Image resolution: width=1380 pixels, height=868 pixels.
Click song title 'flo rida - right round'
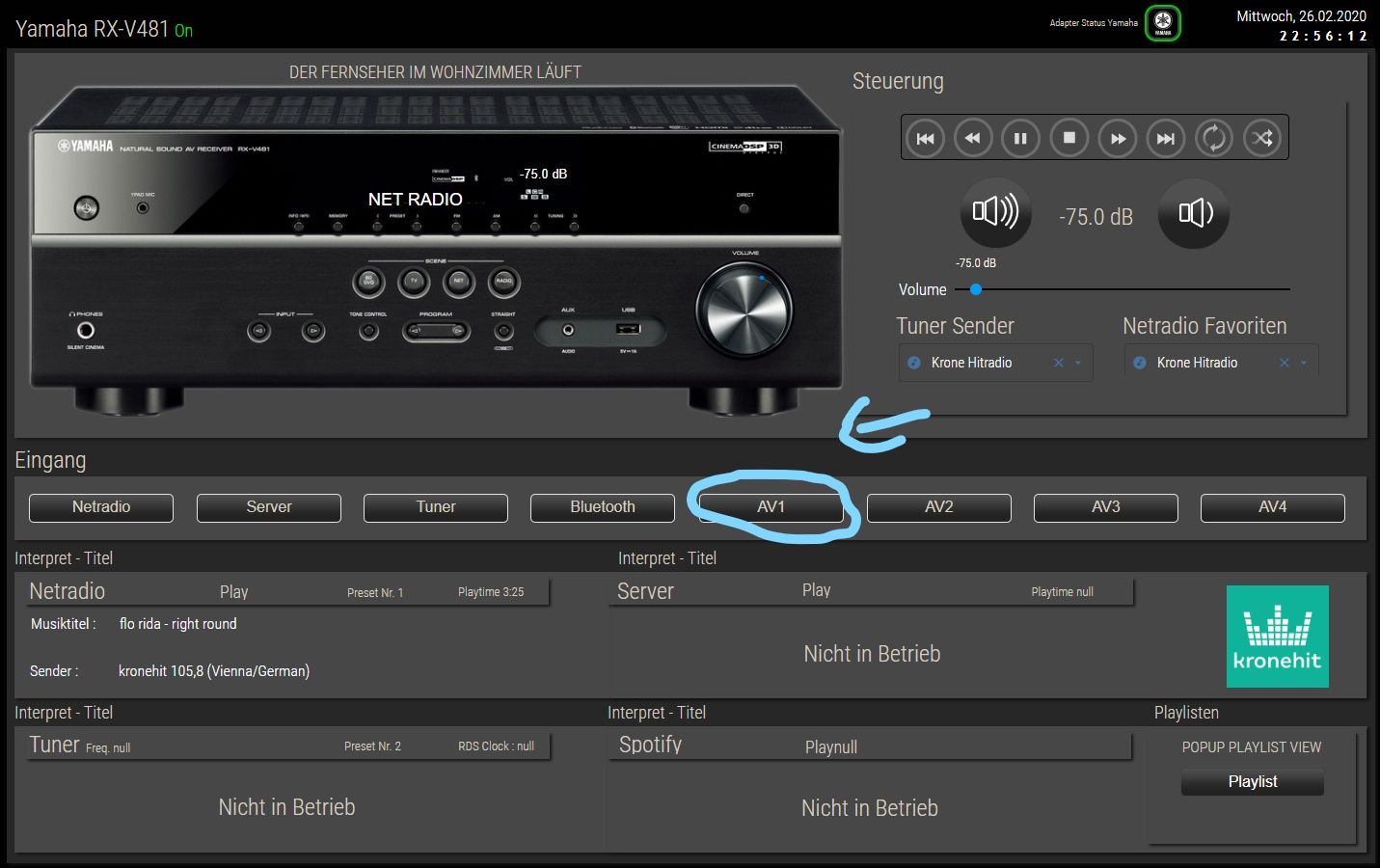click(177, 624)
